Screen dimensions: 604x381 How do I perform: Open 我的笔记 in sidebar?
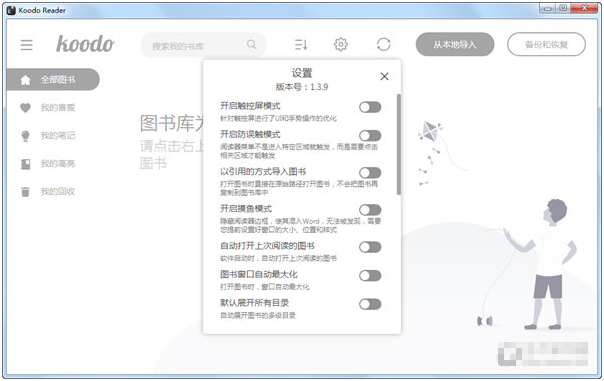[58, 136]
